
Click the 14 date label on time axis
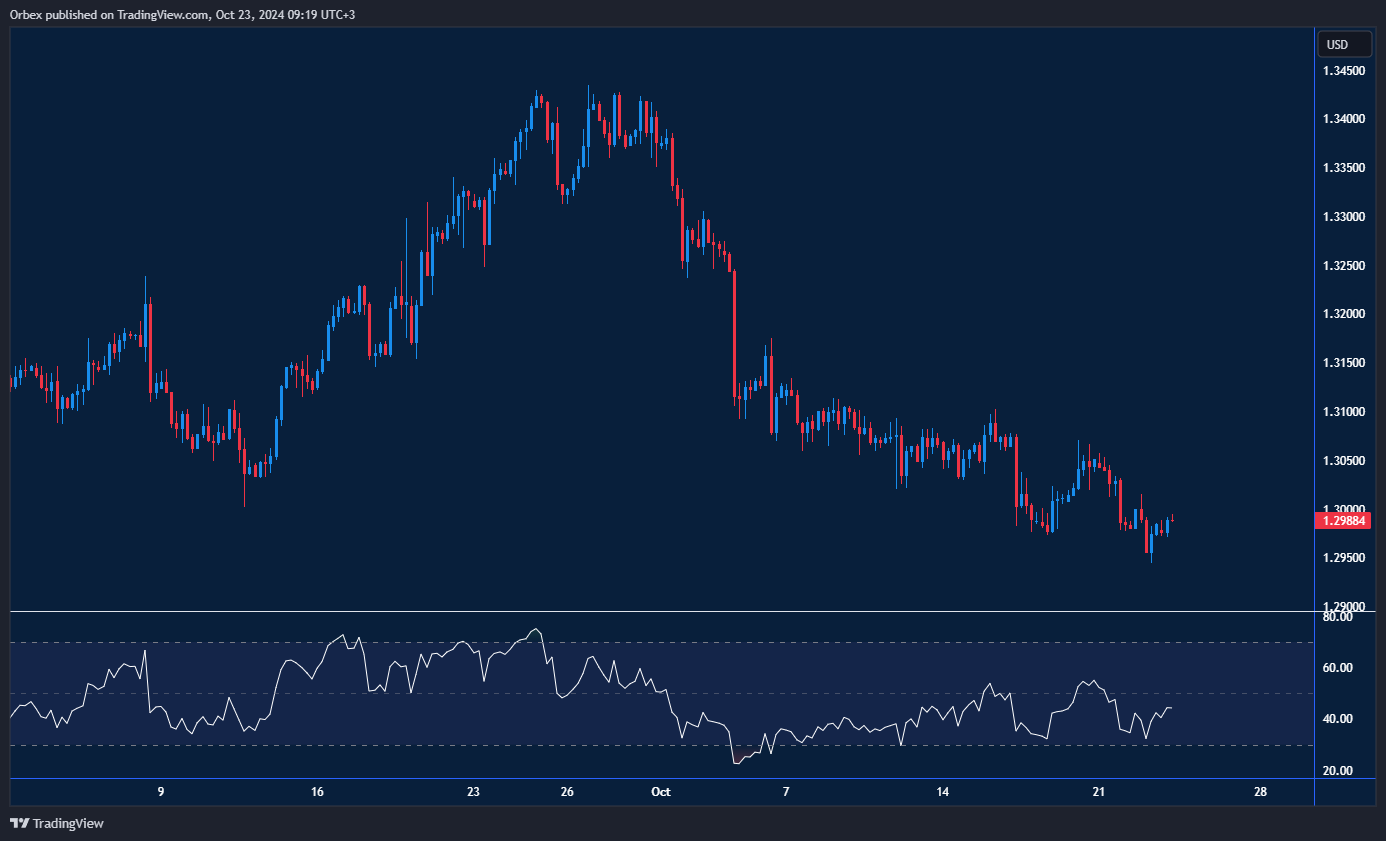click(942, 792)
